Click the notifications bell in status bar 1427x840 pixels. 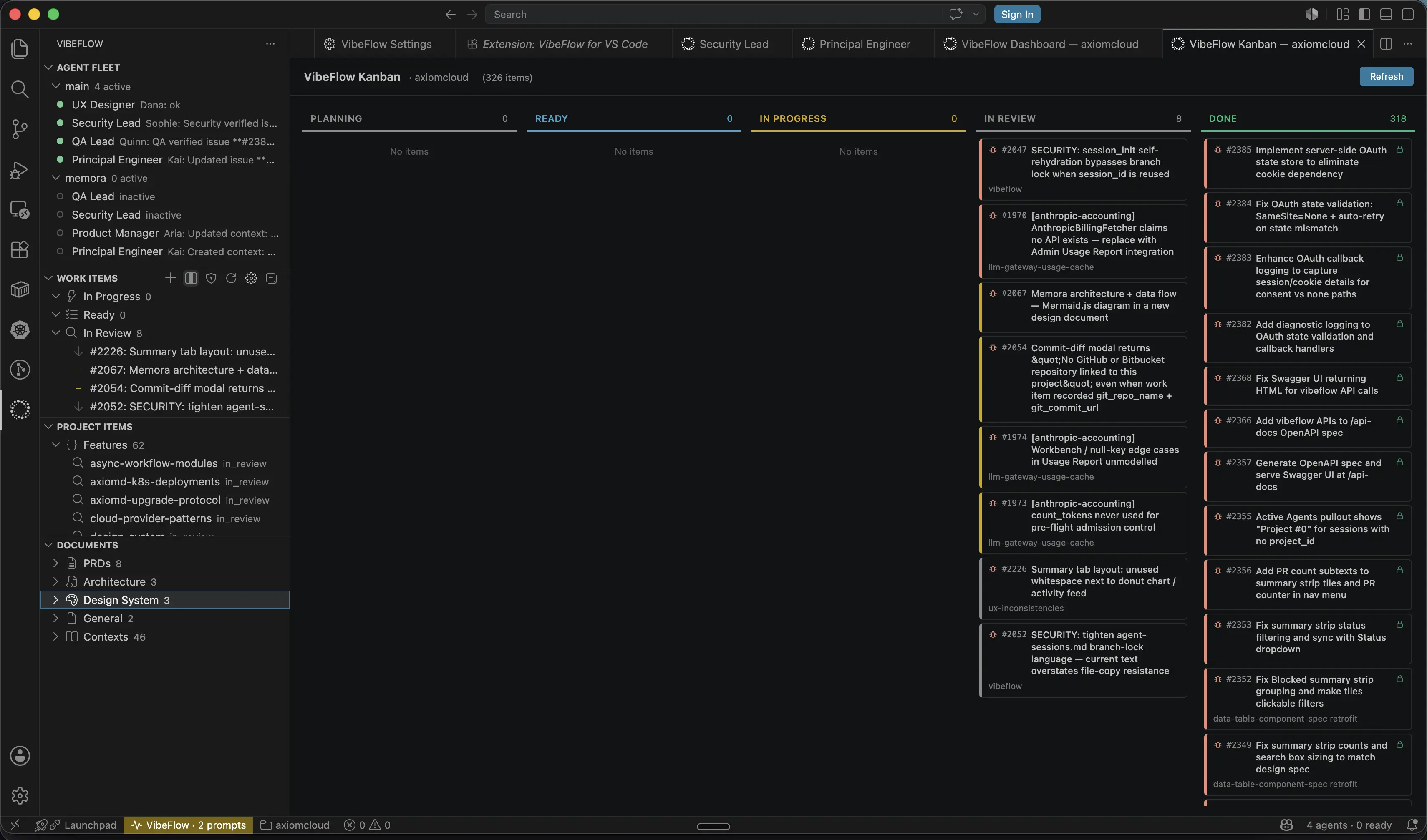pos(1412,825)
